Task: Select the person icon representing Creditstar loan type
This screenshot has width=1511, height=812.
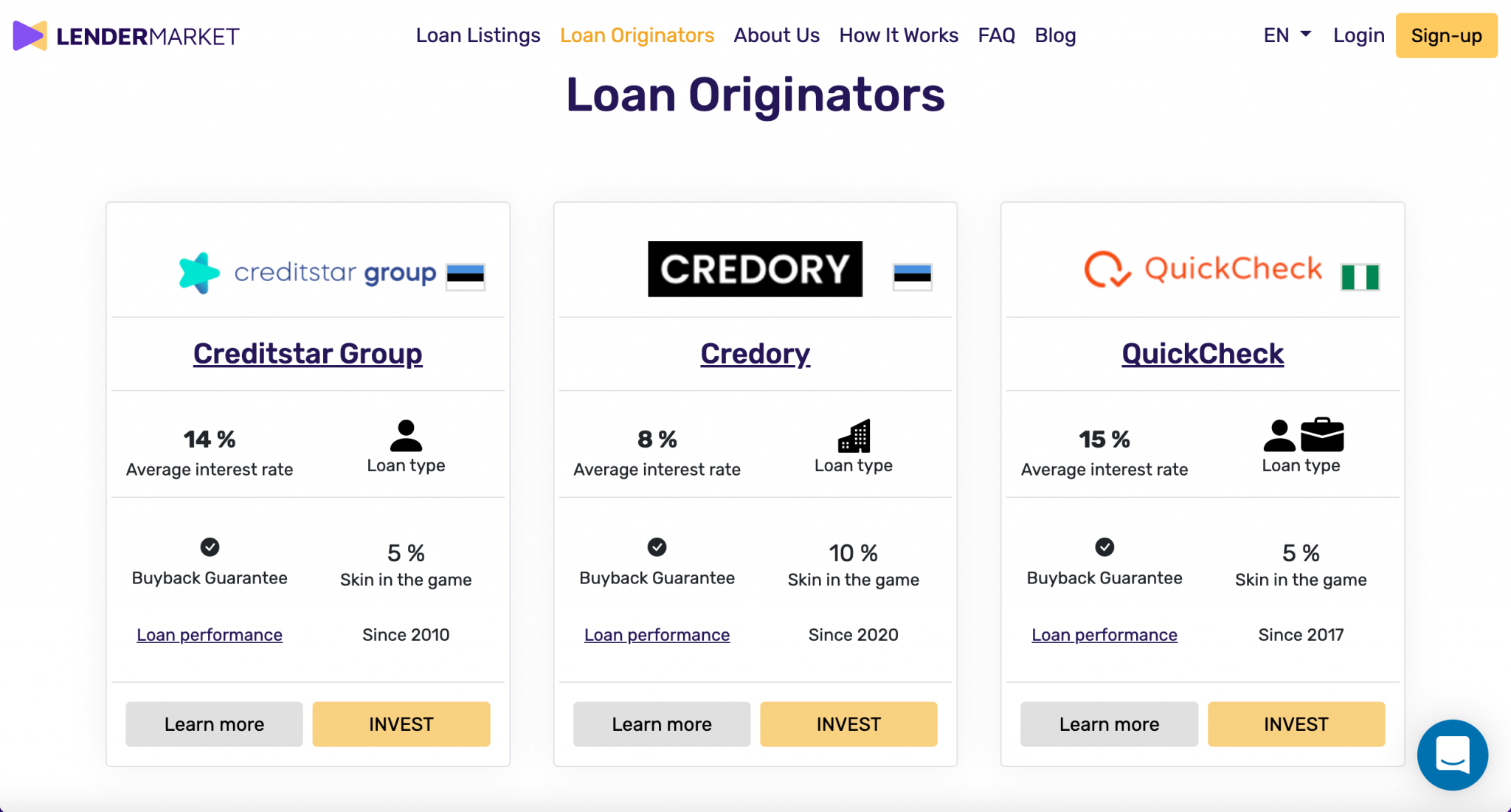Action: click(x=405, y=437)
